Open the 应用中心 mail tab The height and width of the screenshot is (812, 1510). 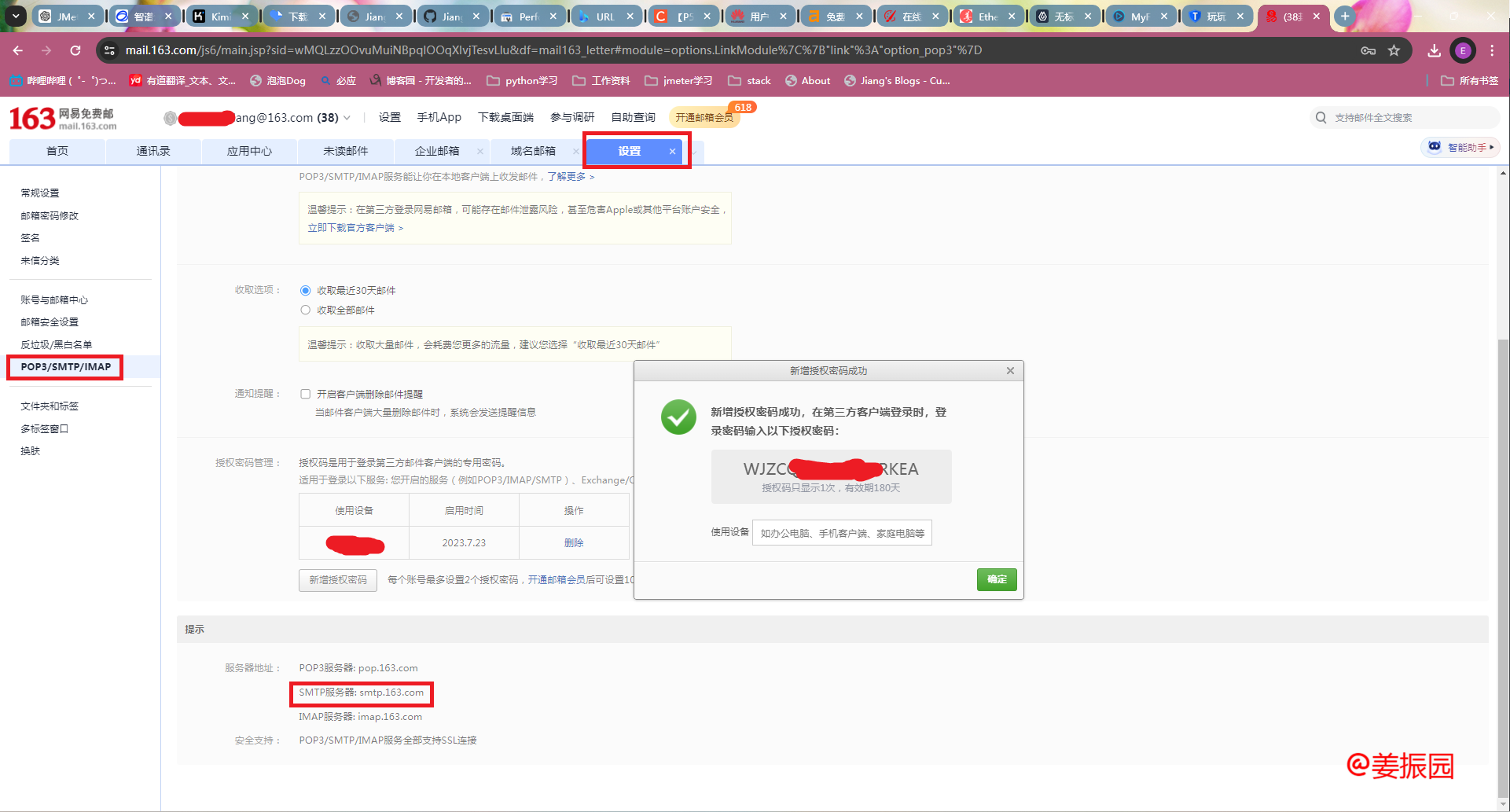pyautogui.click(x=249, y=152)
